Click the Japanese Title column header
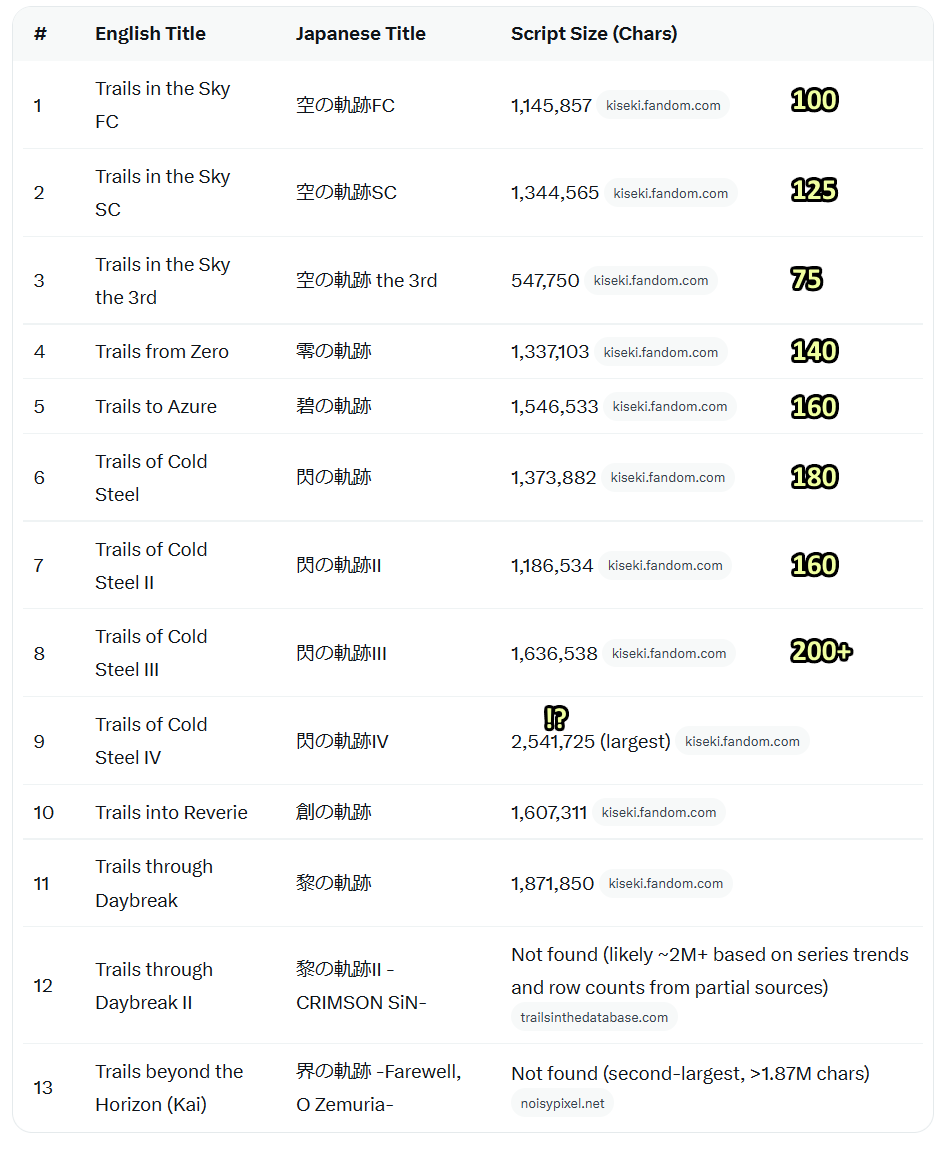 pos(361,34)
